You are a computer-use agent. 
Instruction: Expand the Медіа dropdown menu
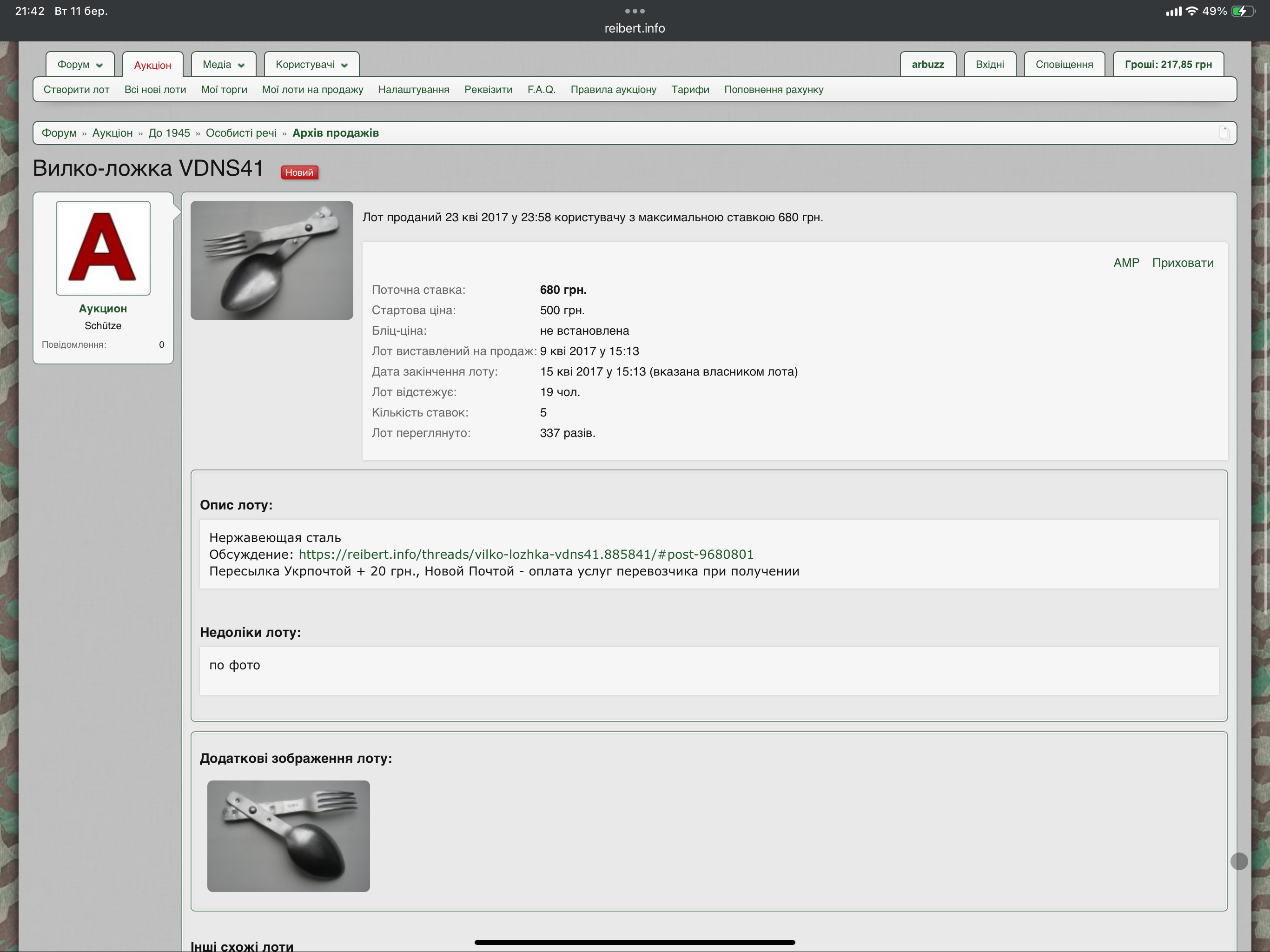[223, 64]
